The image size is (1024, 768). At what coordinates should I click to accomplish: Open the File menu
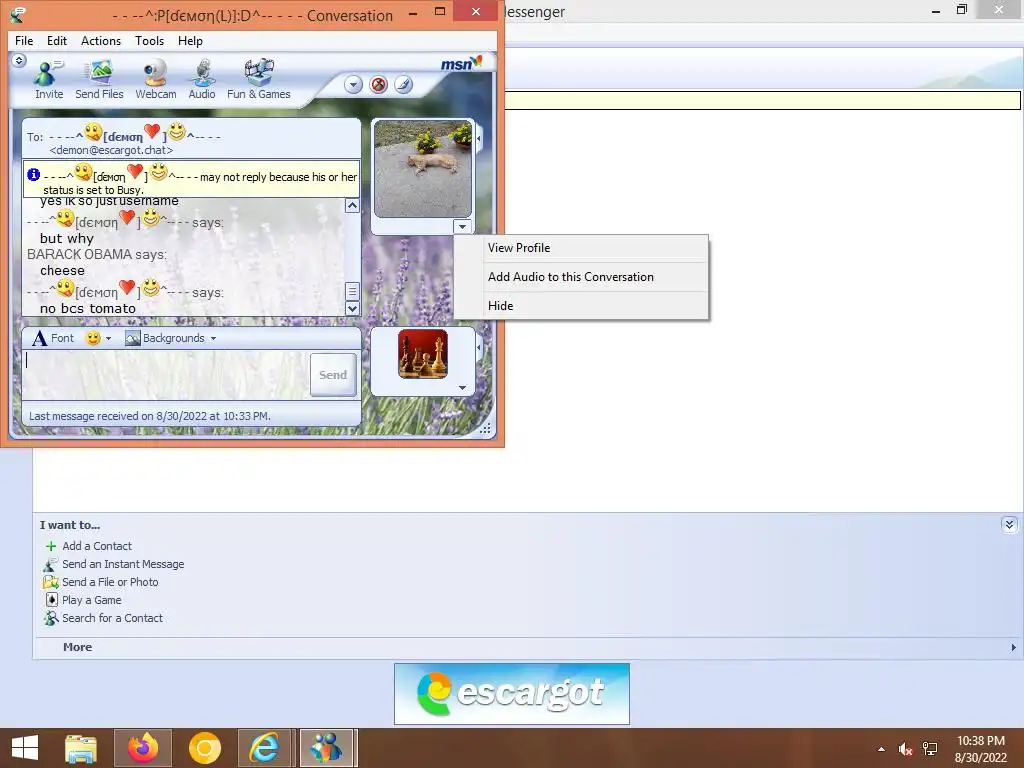click(24, 40)
